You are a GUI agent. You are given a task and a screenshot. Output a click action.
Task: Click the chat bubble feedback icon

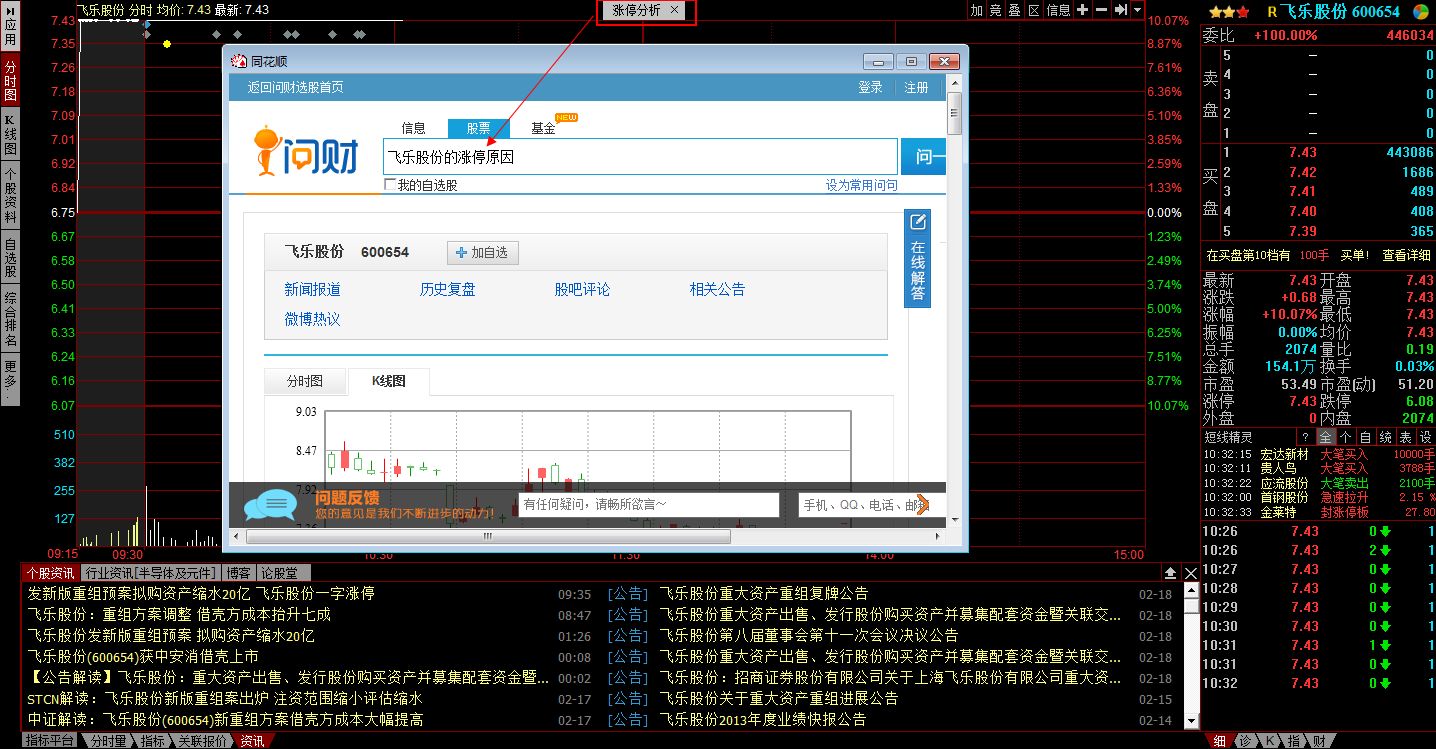pos(269,506)
